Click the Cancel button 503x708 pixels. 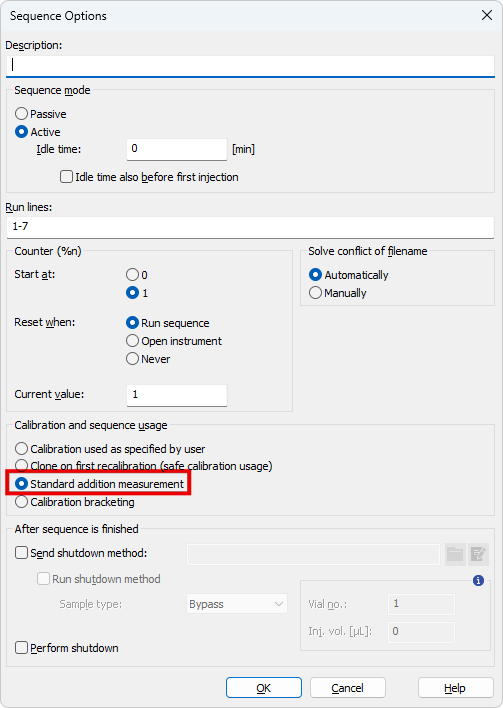coord(348,688)
